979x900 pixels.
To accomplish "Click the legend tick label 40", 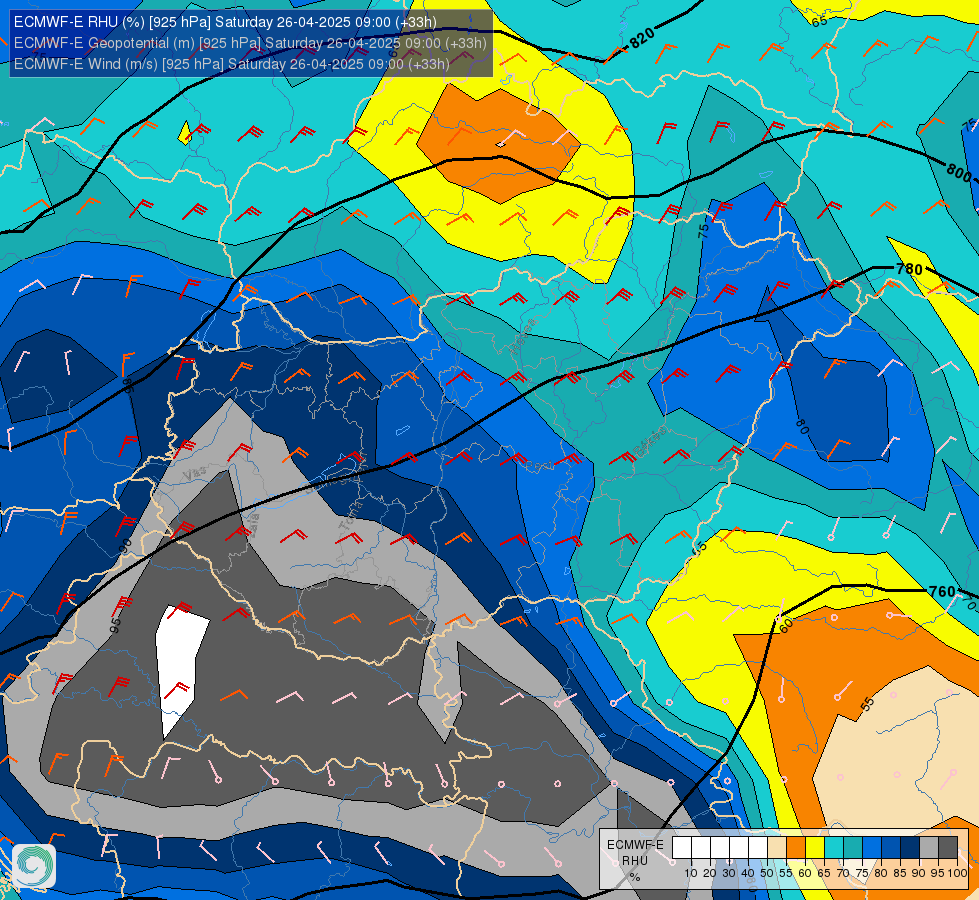I will [748, 873].
